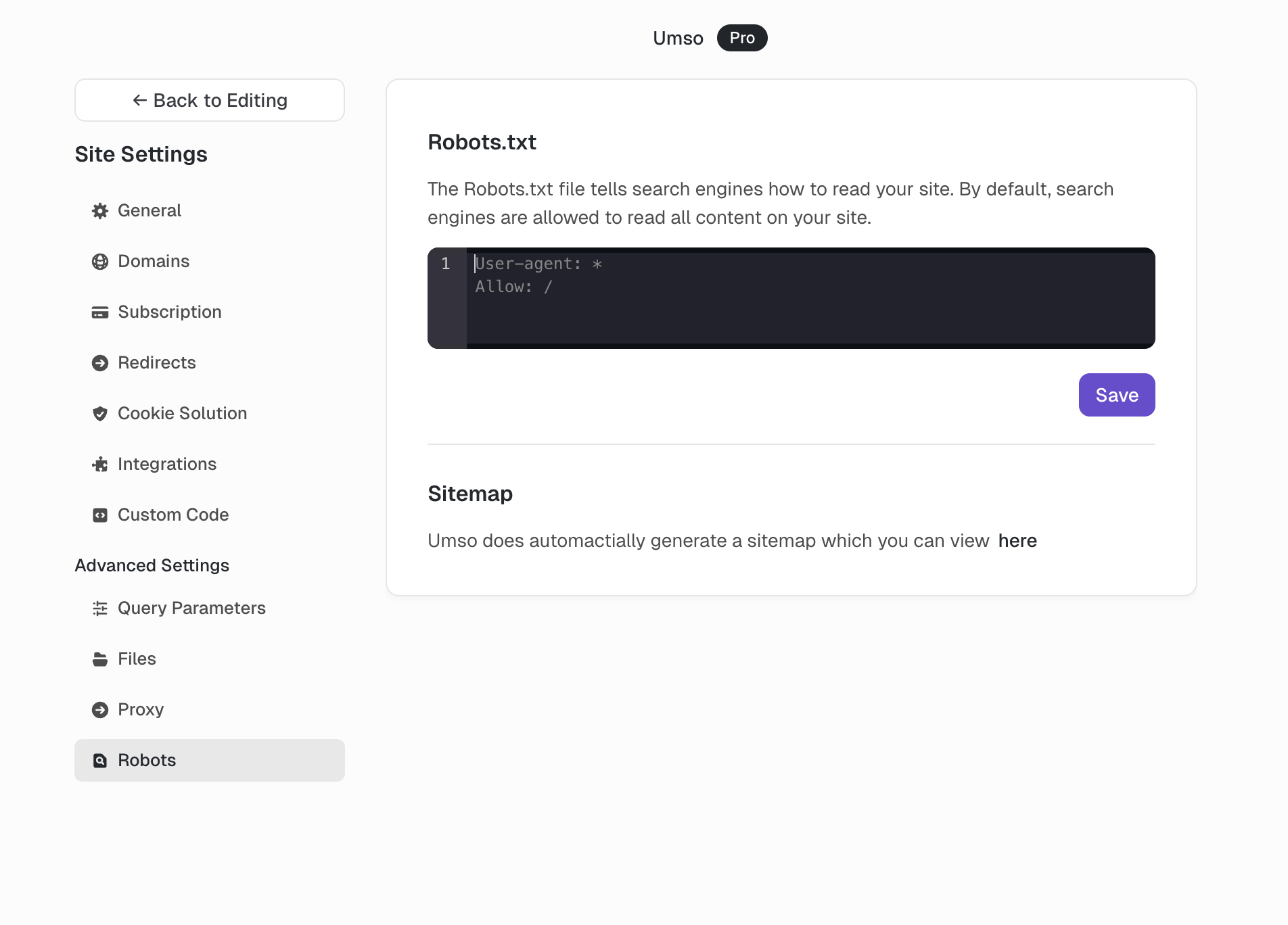This screenshot has width=1288, height=925.
Task: View the generated sitemap via here link
Action: (1017, 541)
